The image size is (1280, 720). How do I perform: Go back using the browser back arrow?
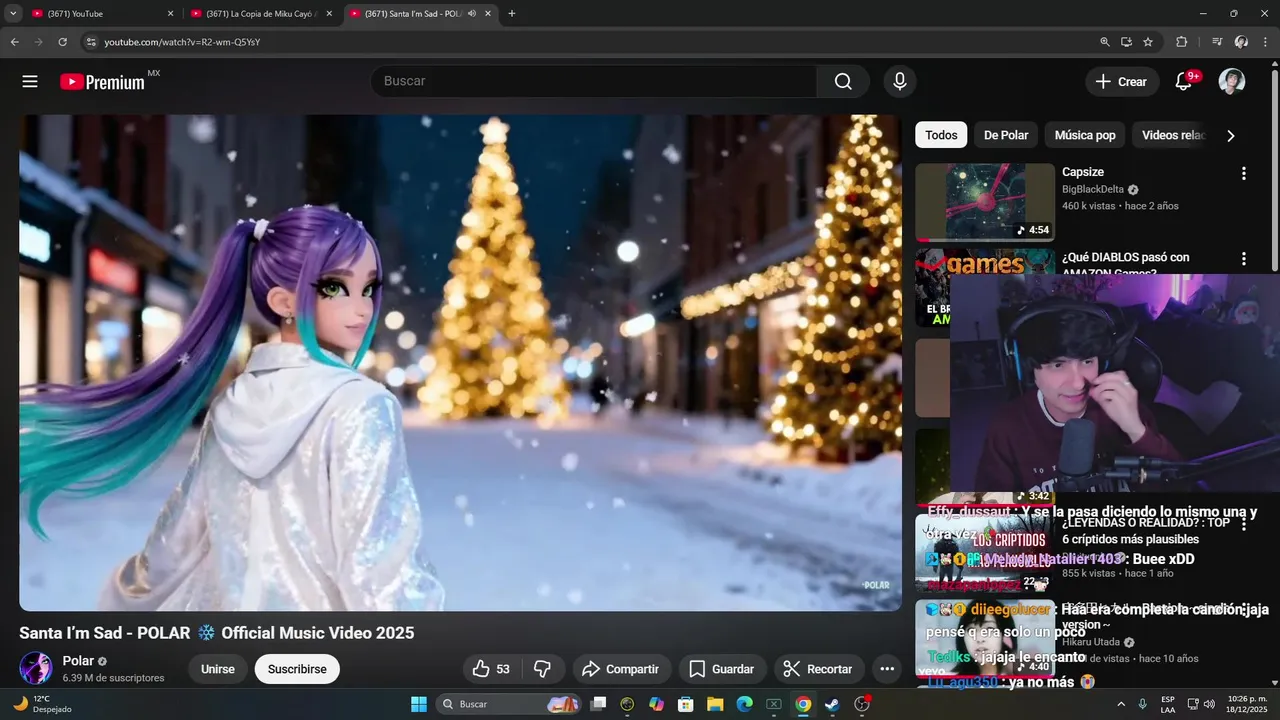[14, 42]
